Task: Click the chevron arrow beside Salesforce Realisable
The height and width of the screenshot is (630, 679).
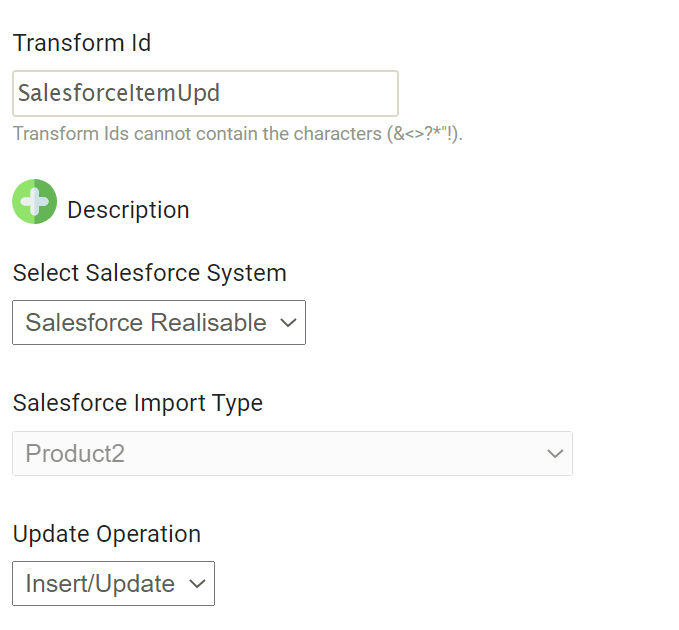Action: pyautogui.click(x=288, y=323)
